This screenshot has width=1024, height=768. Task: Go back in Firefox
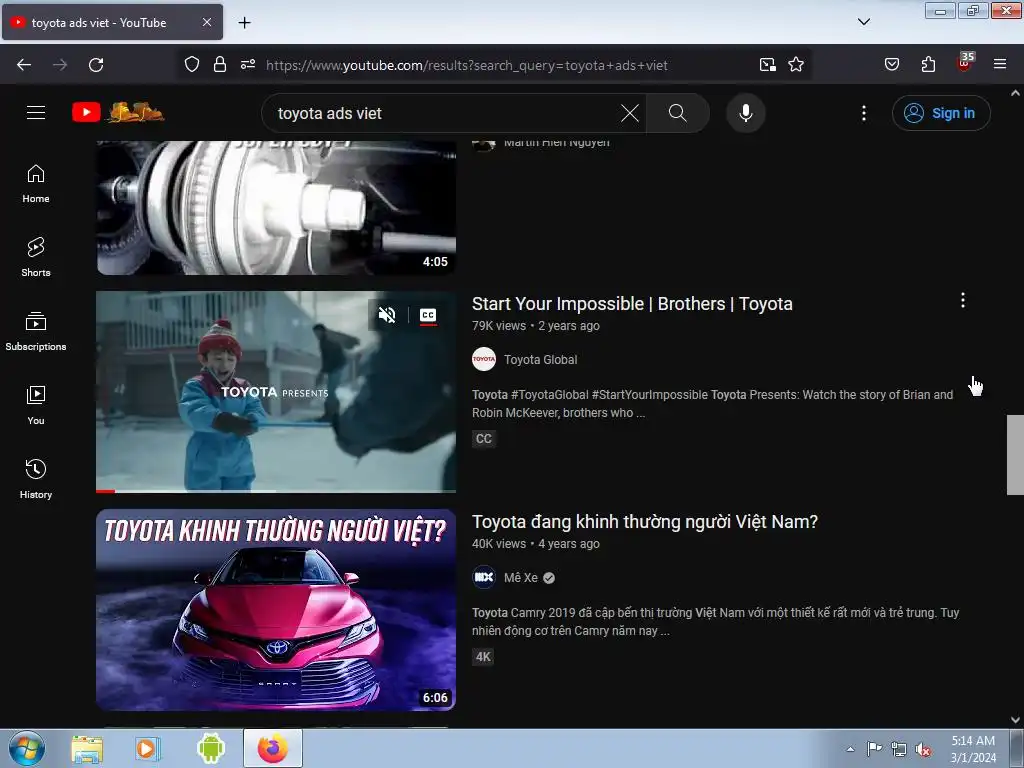[x=24, y=65]
